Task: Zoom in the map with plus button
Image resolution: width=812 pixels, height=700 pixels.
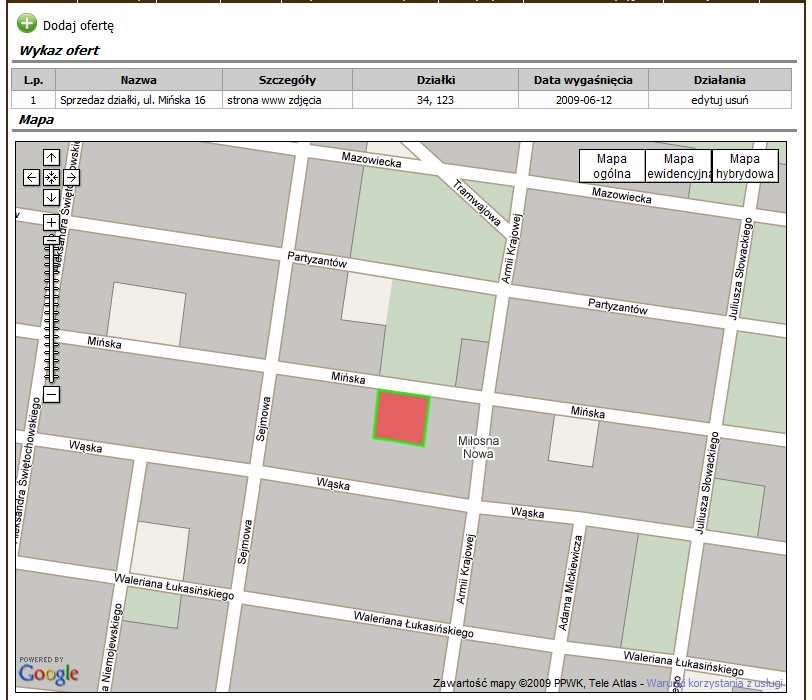Action: [x=51, y=223]
